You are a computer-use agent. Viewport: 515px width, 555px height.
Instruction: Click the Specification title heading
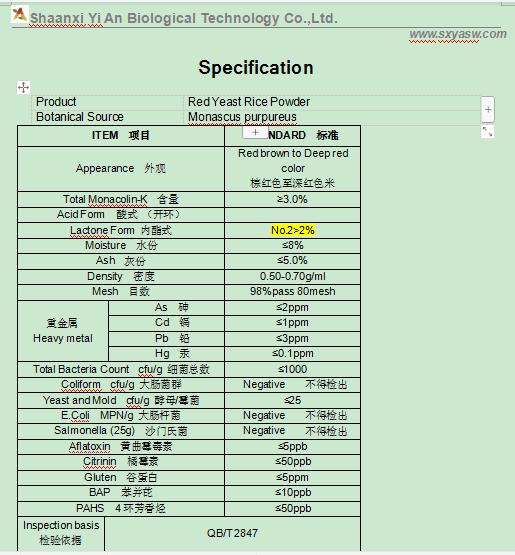point(256,67)
